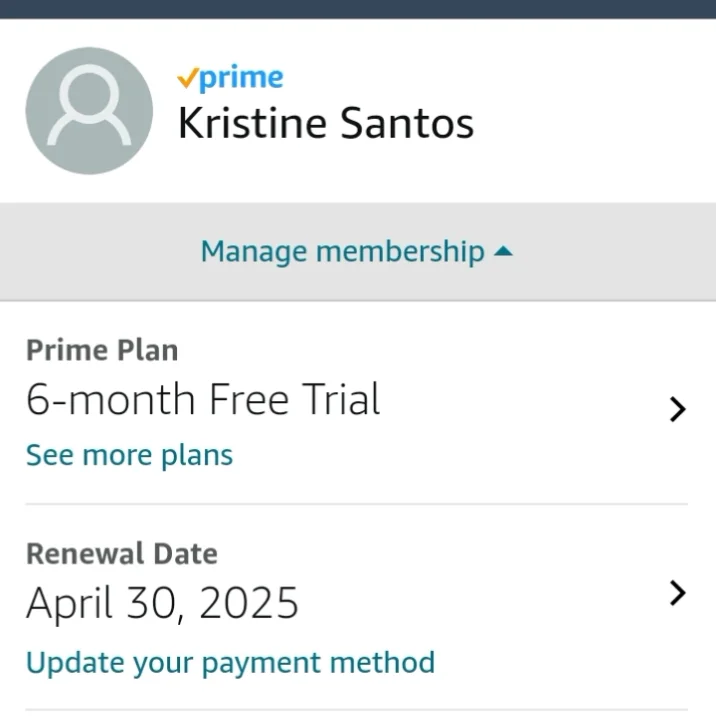The height and width of the screenshot is (720, 716).
Task: Click the orange Prime checkmark logo
Action: coord(188,78)
